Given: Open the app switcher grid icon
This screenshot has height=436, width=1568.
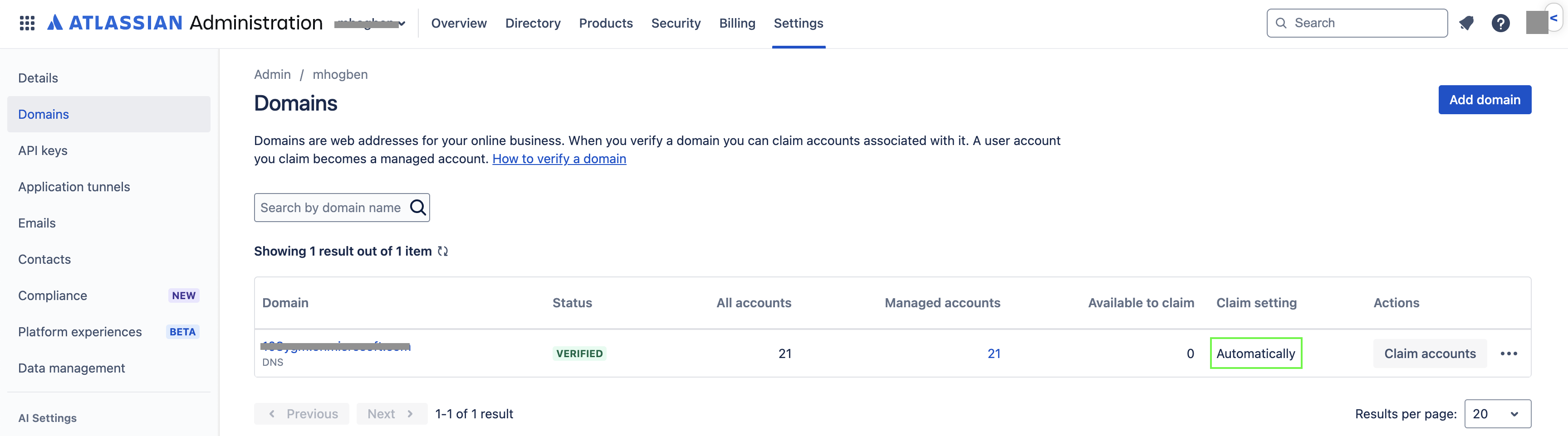Looking at the screenshot, I should [27, 23].
